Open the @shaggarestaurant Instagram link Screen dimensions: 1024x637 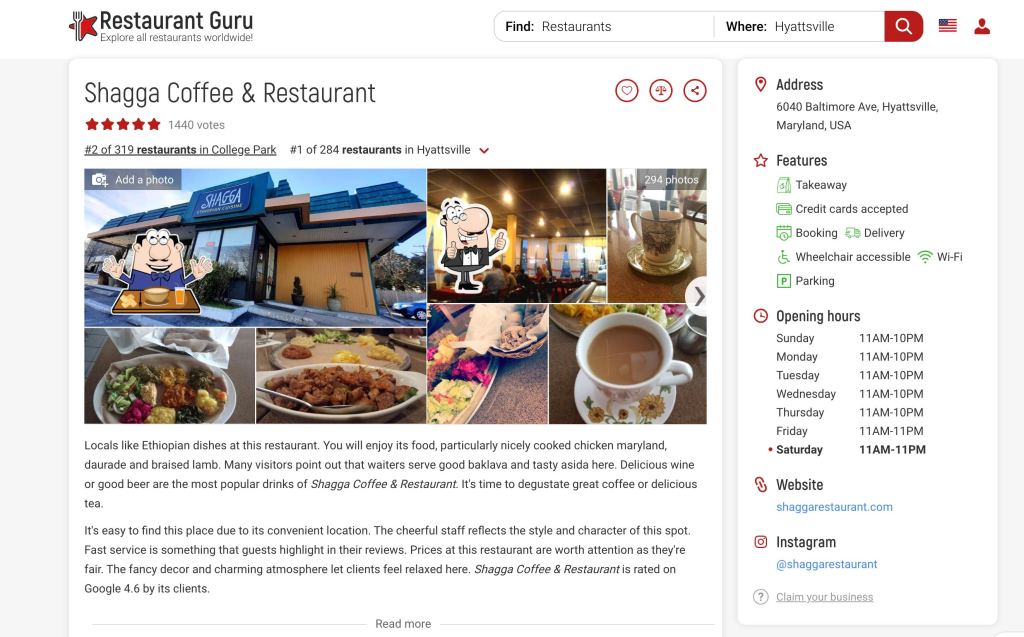(826, 564)
